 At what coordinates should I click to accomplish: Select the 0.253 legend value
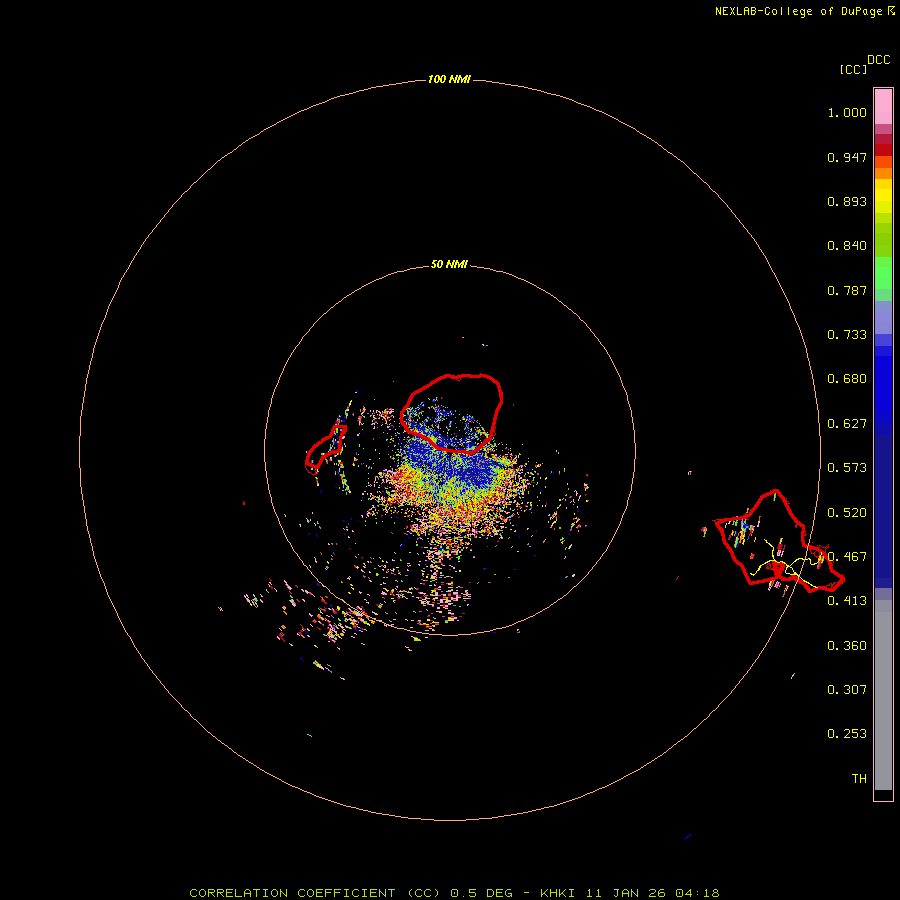click(847, 734)
